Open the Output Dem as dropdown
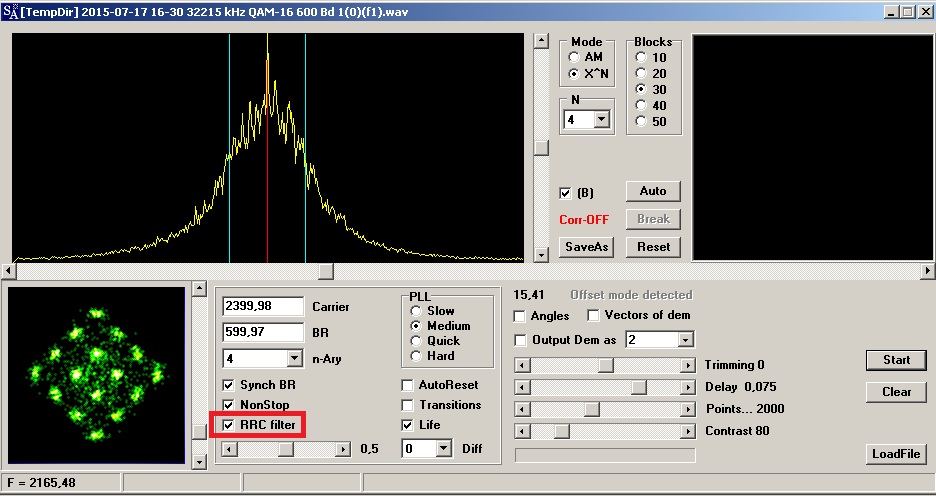This screenshot has width=936, height=496. pos(685,340)
